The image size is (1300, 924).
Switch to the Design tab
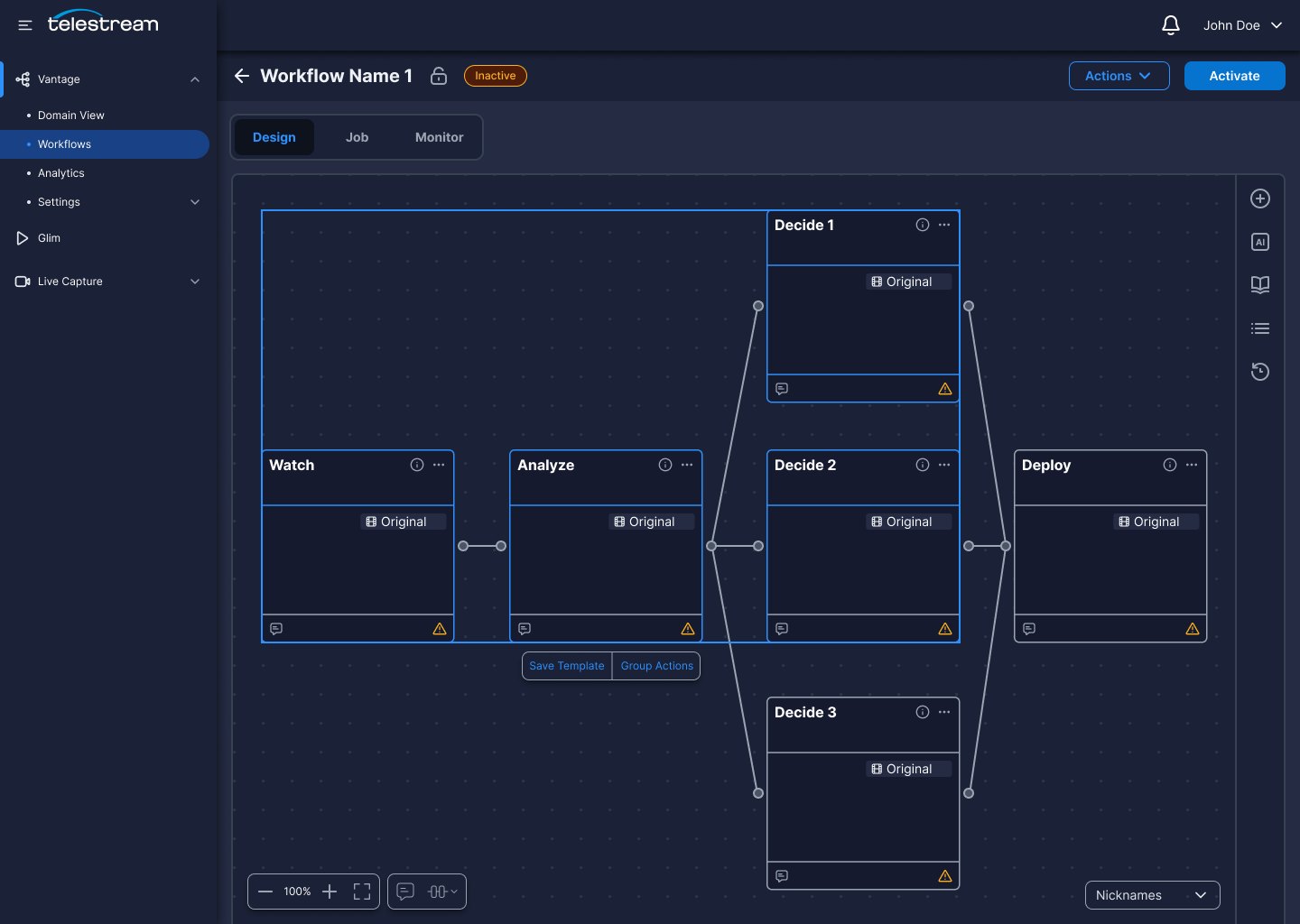click(x=274, y=137)
